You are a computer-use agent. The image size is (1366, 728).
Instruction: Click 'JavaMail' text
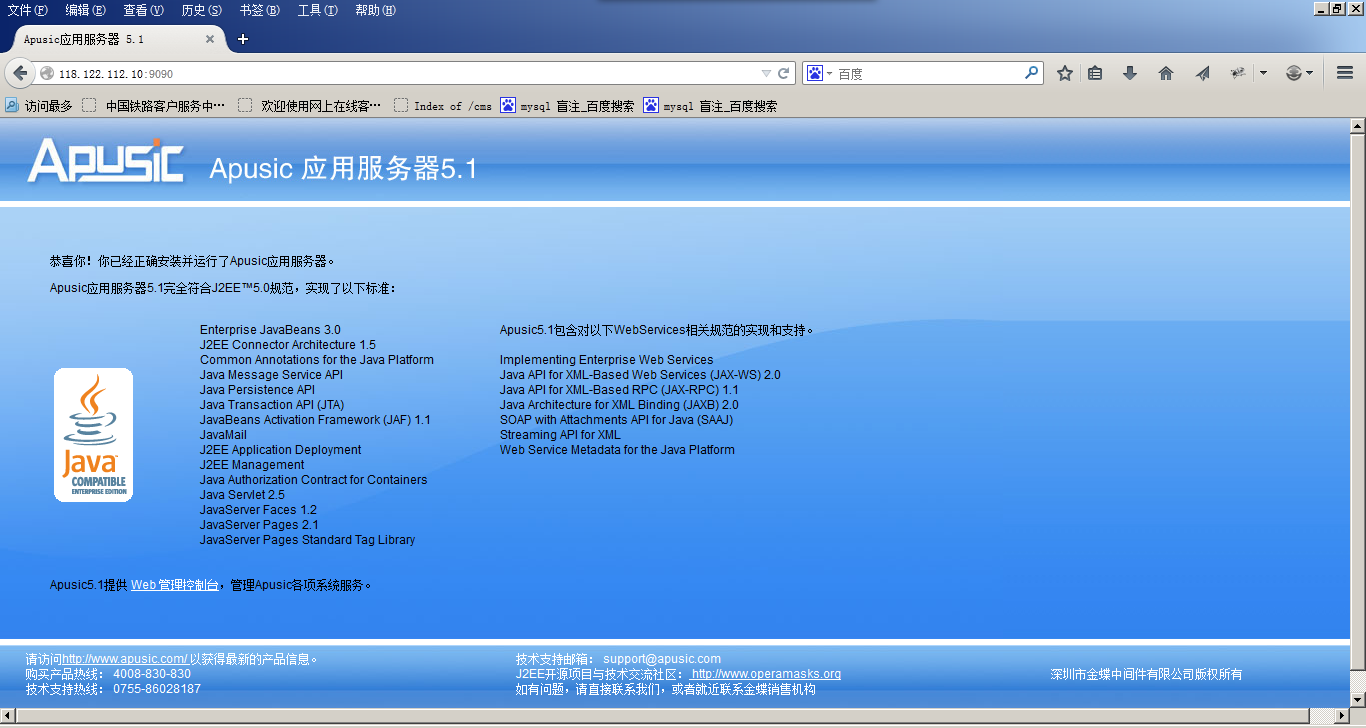coord(223,435)
